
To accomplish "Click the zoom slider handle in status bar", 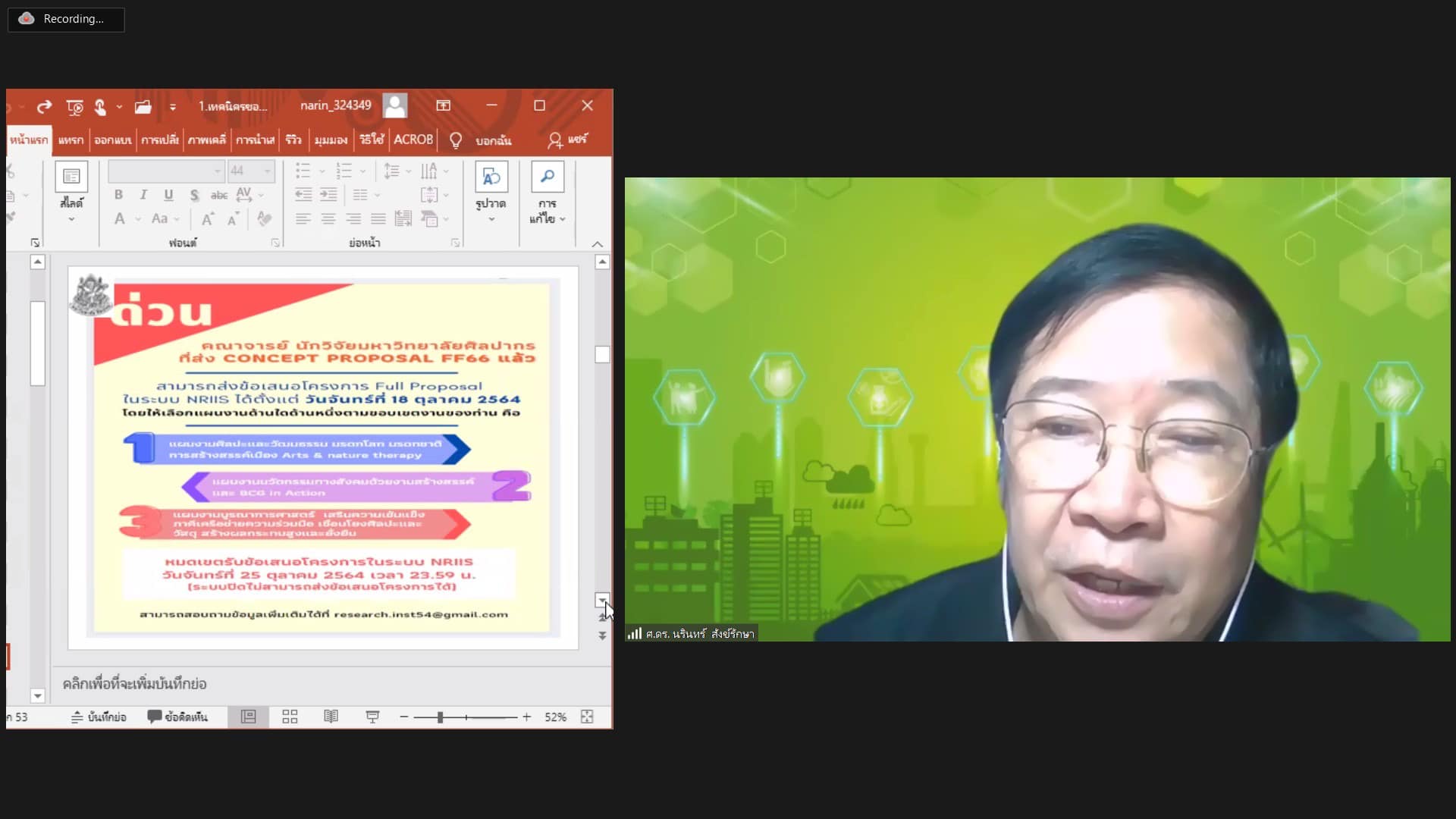I will coord(440,717).
